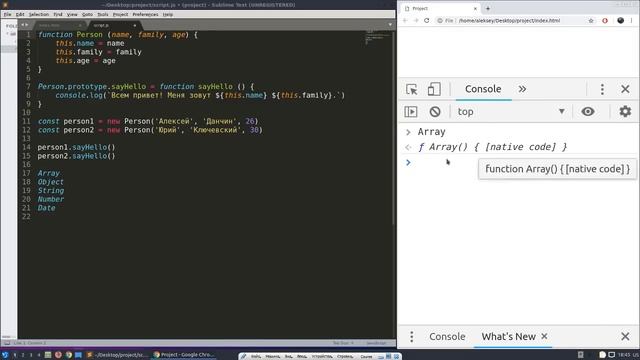Bookmark the page with the star icon
Viewport: 640px width, 360px height.
click(591, 20)
